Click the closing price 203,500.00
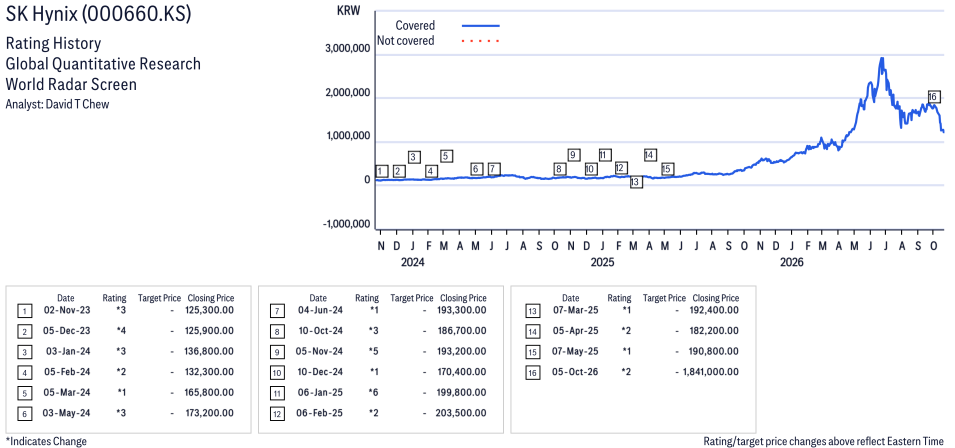The height and width of the screenshot is (448, 955). [461, 413]
